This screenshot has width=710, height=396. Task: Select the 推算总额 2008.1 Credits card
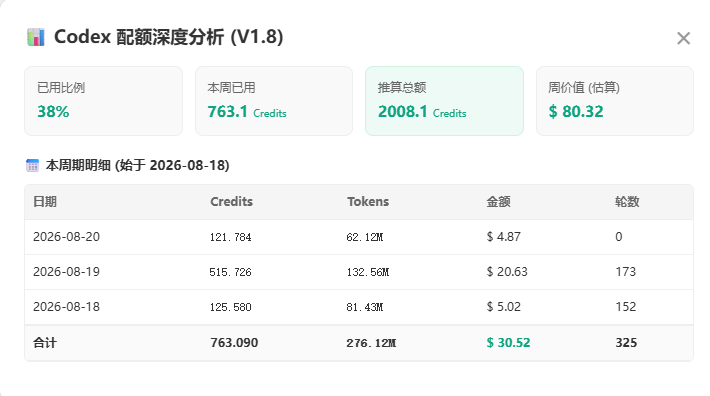coord(445,101)
